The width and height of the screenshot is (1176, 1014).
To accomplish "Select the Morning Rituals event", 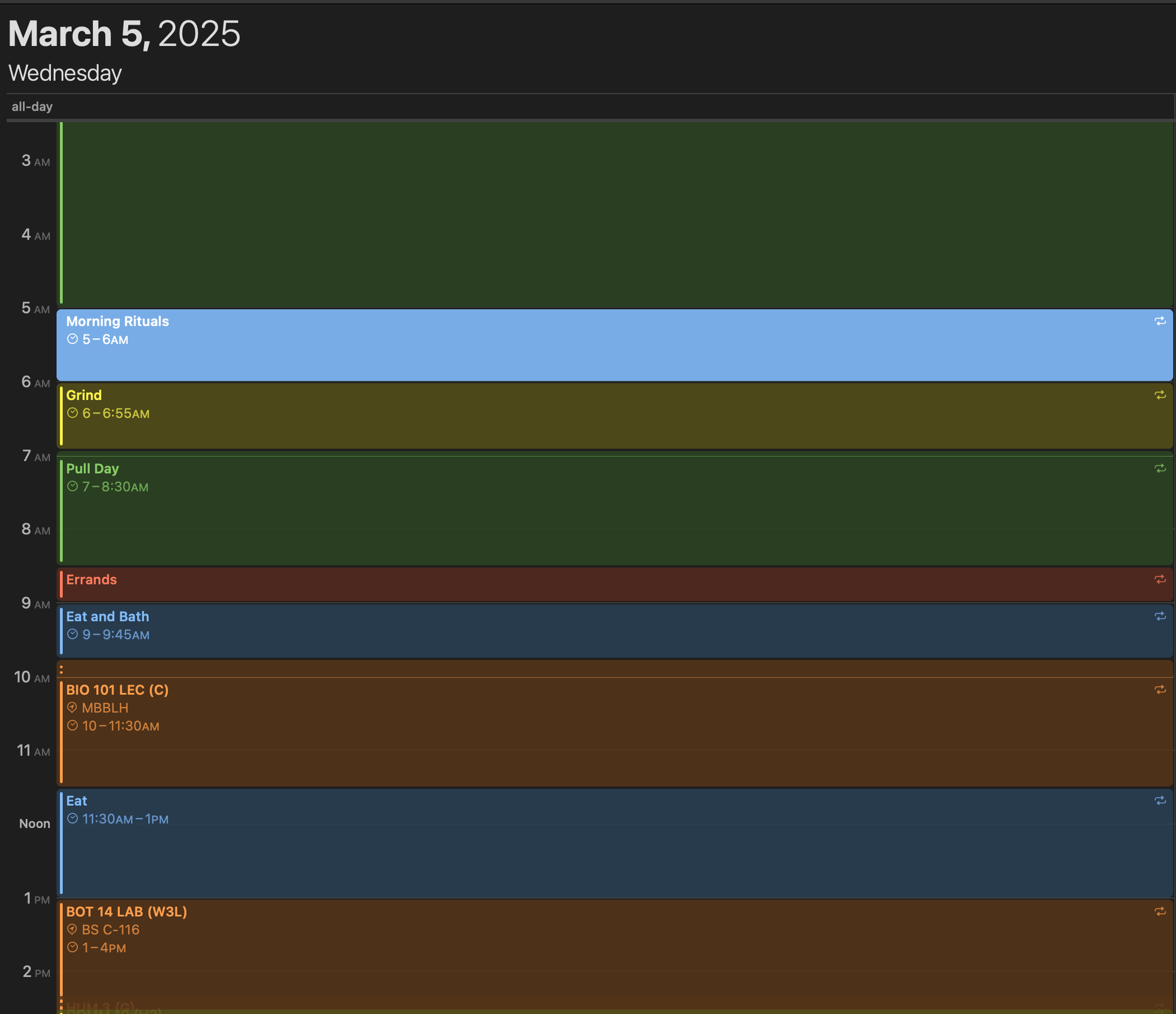I will [615, 345].
